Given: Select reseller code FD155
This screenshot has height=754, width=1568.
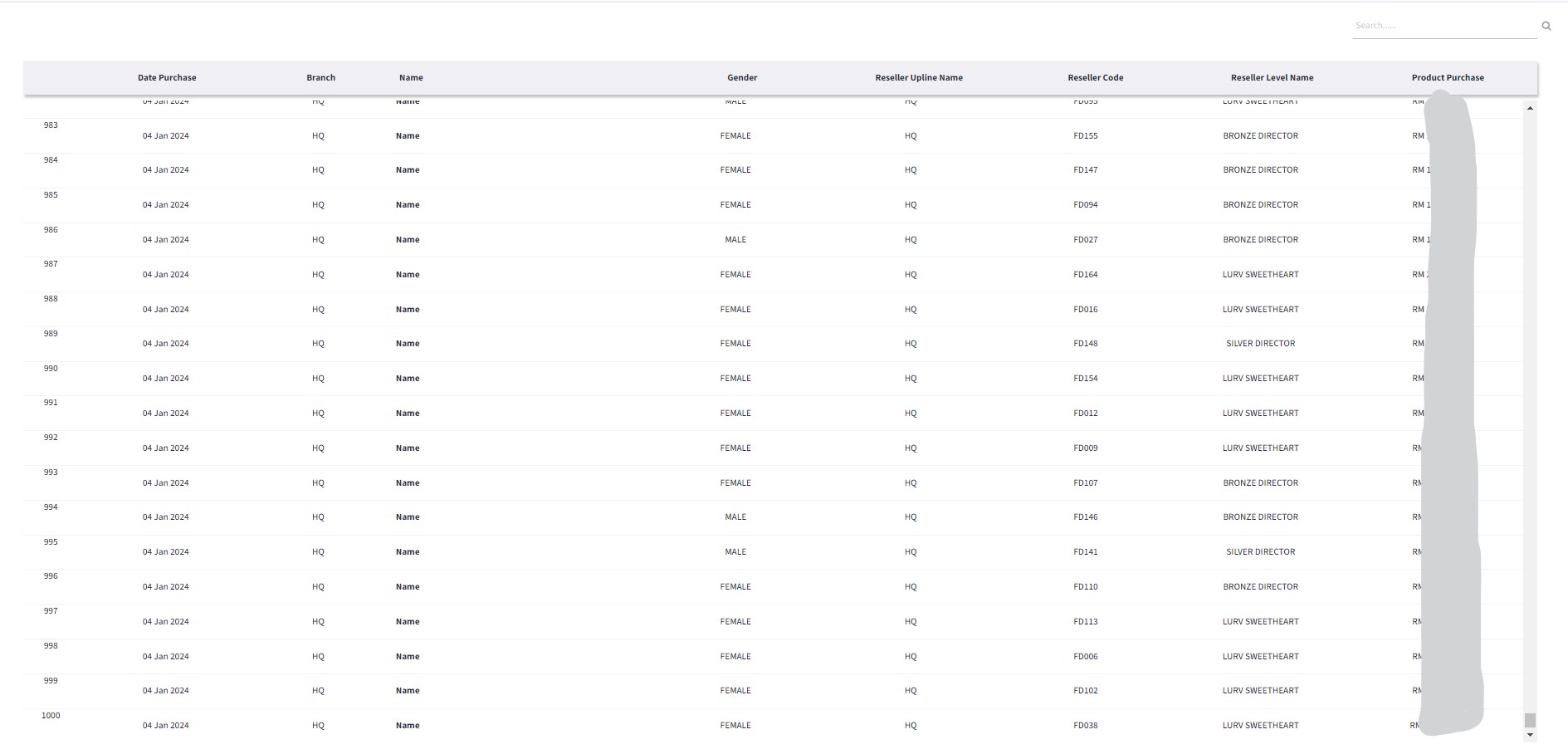Looking at the screenshot, I should click(1085, 135).
